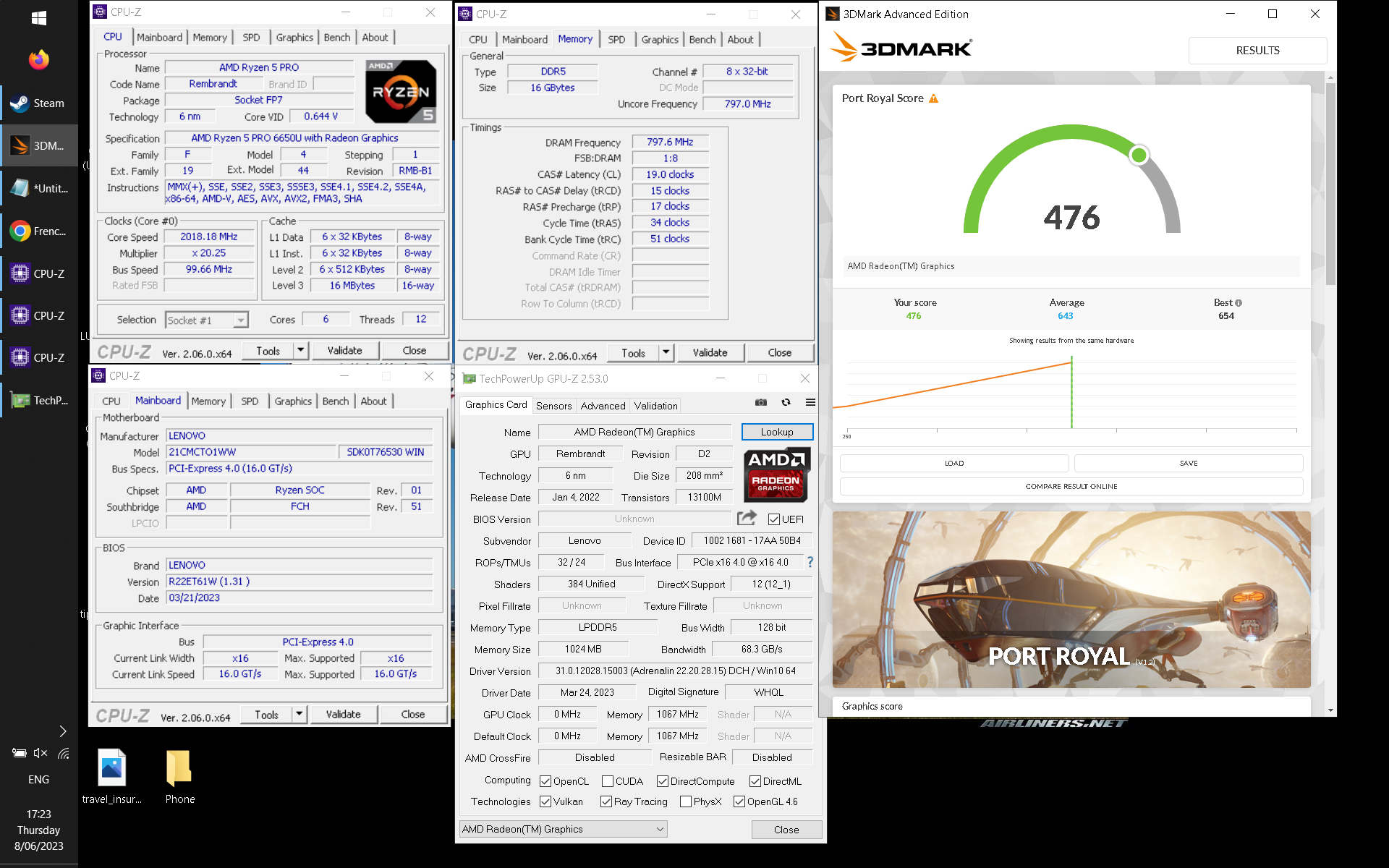Switch to the 3DMark taskbar item

coord(39,146)
